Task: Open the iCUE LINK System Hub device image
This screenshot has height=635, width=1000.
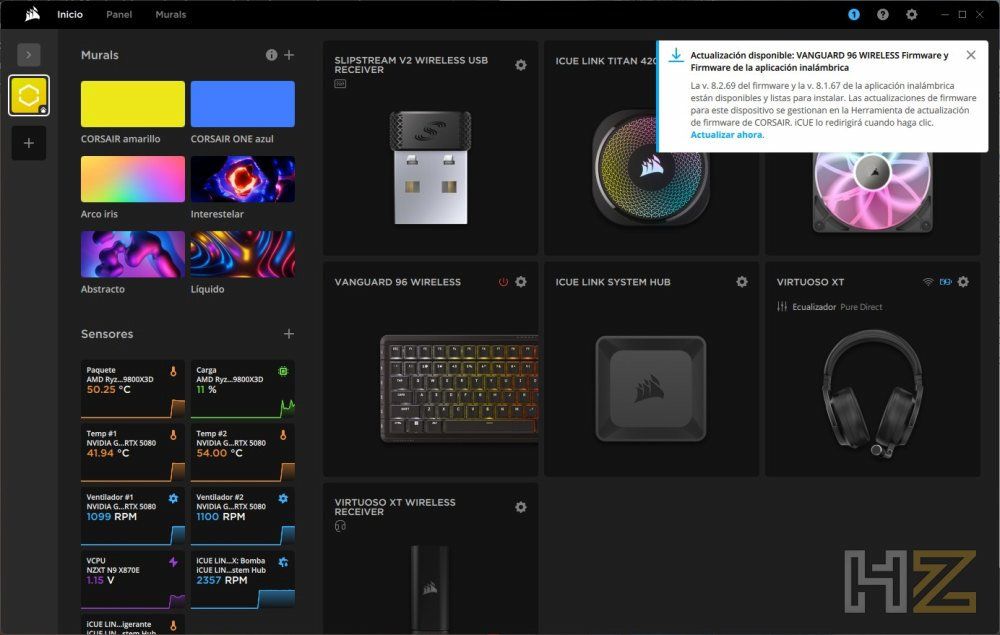Action: click(651, 388)
